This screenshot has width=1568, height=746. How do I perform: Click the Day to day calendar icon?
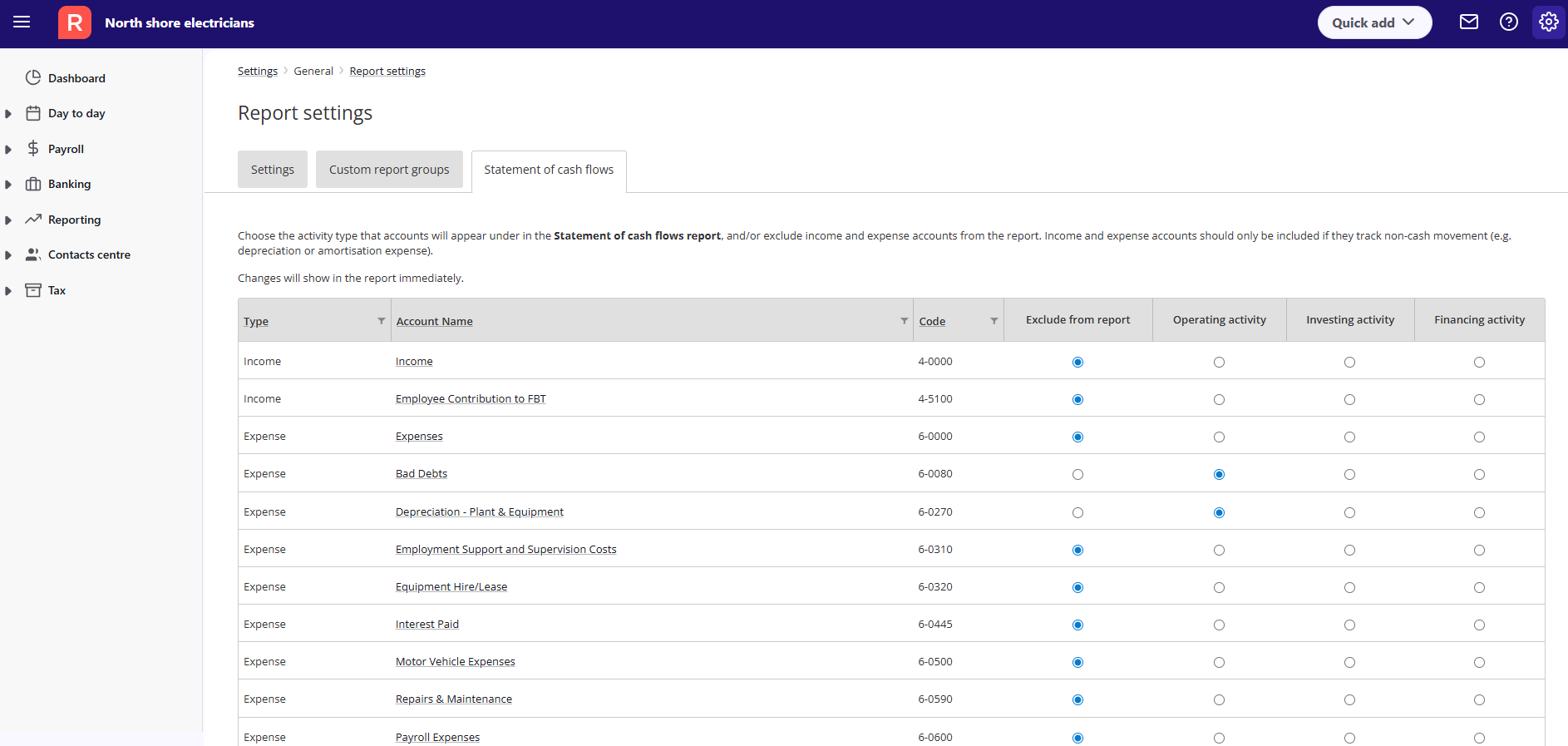coord(33,113)
